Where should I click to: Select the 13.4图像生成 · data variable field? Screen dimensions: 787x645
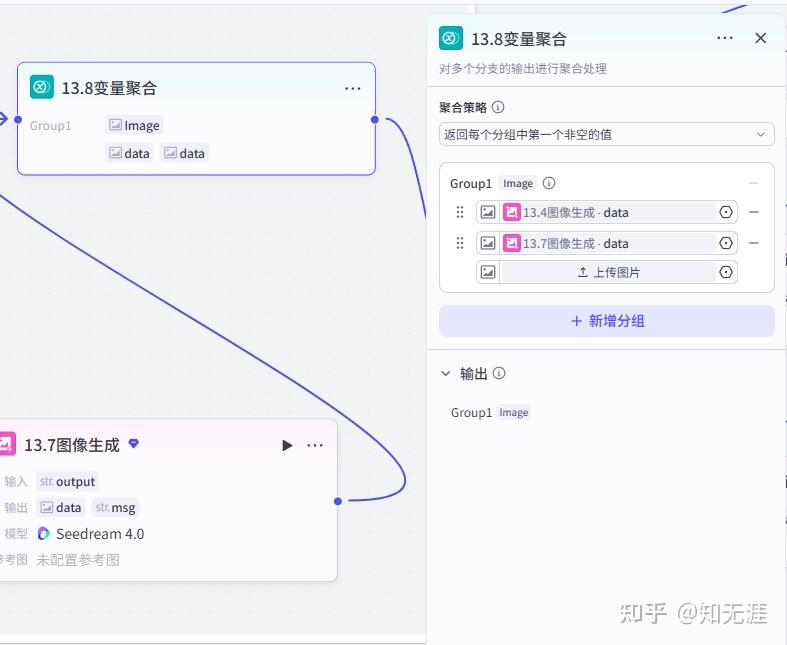pos(607,212)
